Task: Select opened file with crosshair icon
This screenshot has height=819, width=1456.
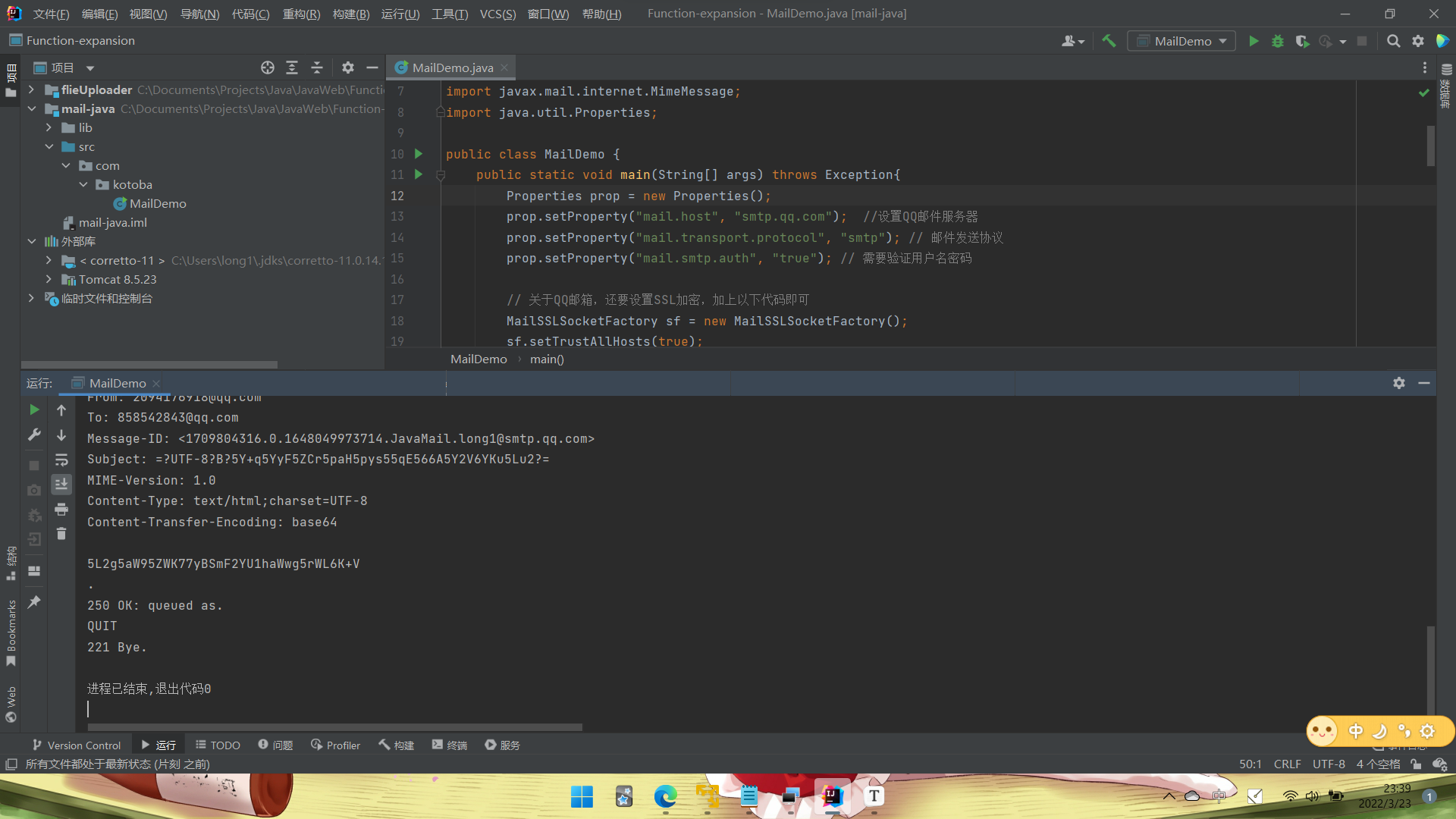Action: 268,67
